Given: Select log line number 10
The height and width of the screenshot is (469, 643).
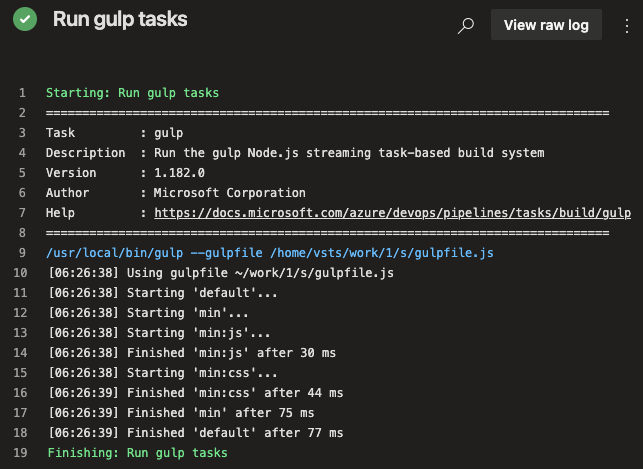Looking at the screenshot, I should click(x=21, y=273).
